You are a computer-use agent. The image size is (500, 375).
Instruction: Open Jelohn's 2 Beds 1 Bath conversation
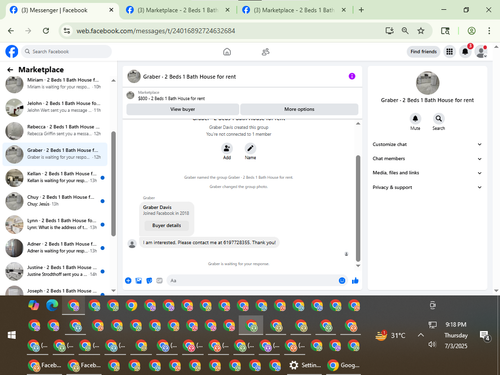(55, 107)
